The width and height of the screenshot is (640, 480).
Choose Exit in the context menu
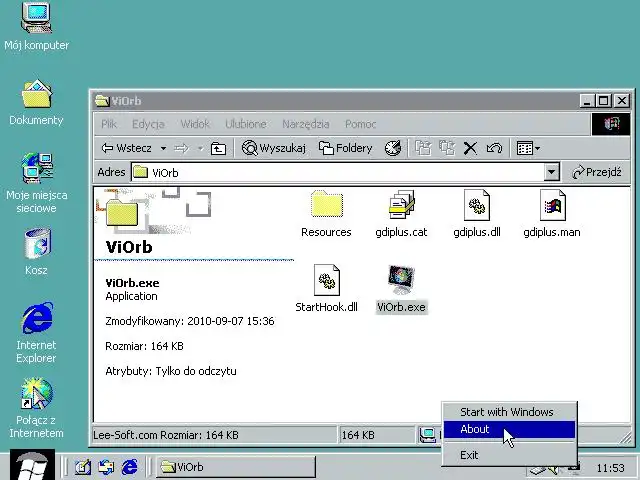click(509, 455)
